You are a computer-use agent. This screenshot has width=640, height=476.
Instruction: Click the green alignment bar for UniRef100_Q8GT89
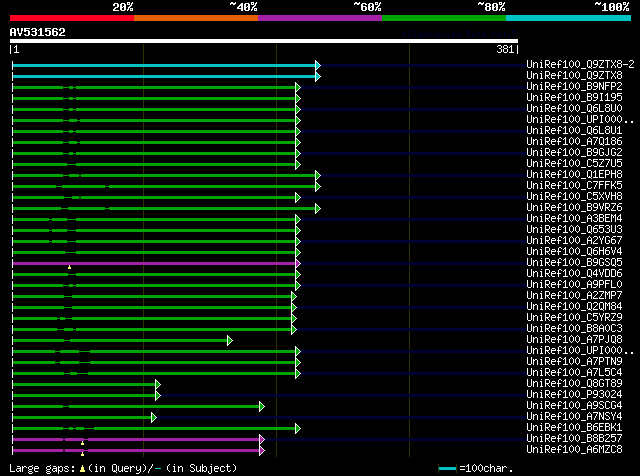click(x=84, y=385)
